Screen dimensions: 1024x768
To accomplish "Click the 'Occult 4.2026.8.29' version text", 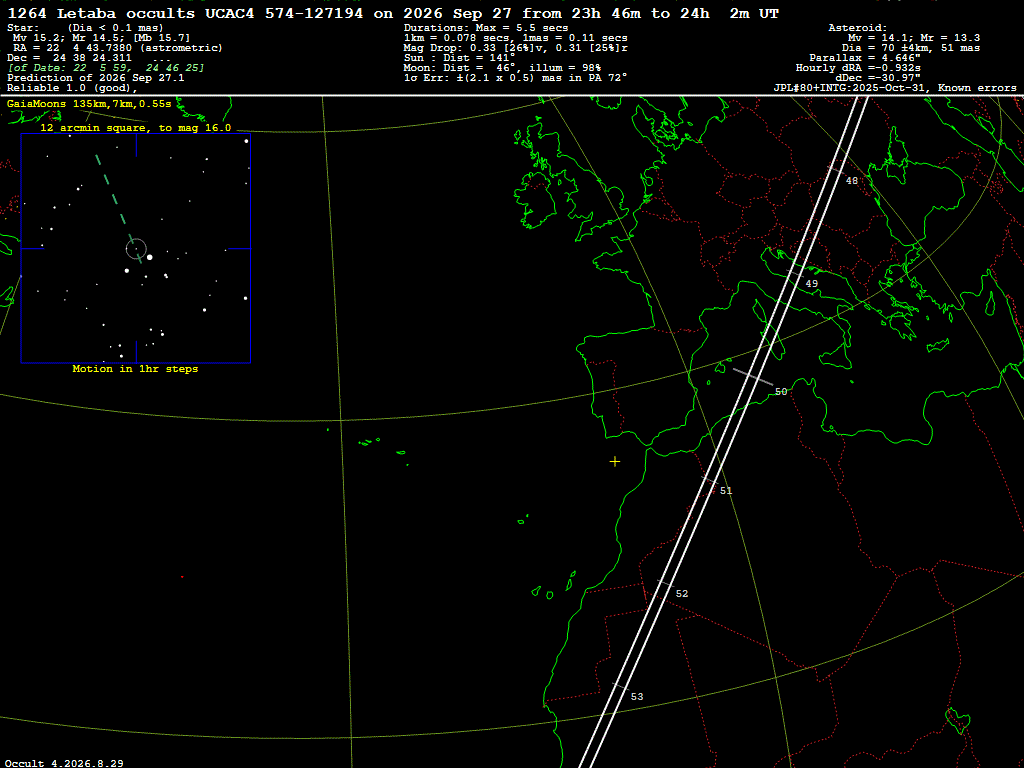I will point(64,763).
